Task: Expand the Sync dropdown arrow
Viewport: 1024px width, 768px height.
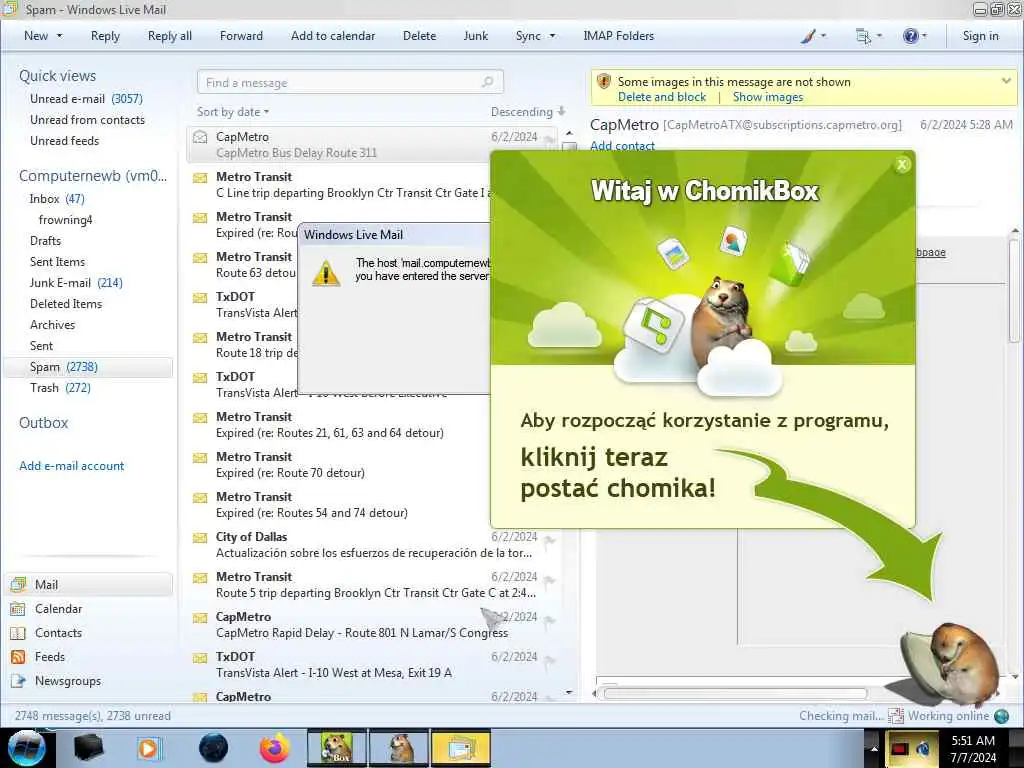Action: pyautogui.click(x=552, y=36)
